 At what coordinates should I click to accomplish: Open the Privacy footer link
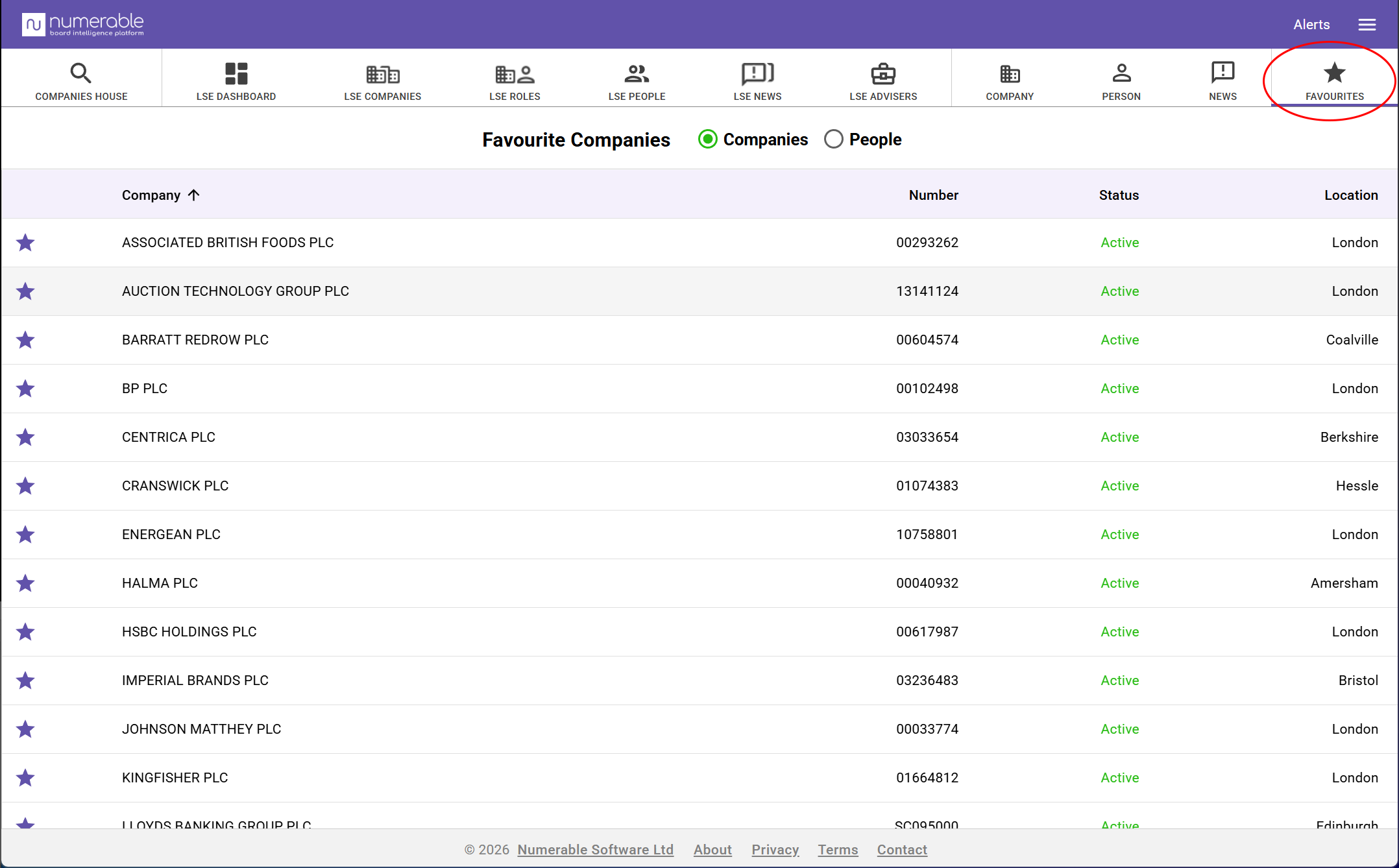(x=775, y=850)
